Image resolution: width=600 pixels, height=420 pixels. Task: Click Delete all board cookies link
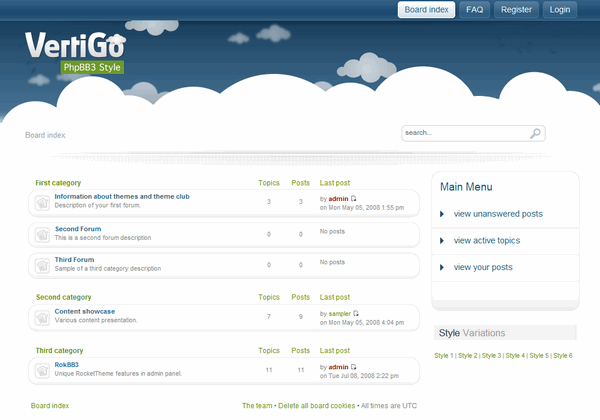[316, 405]
